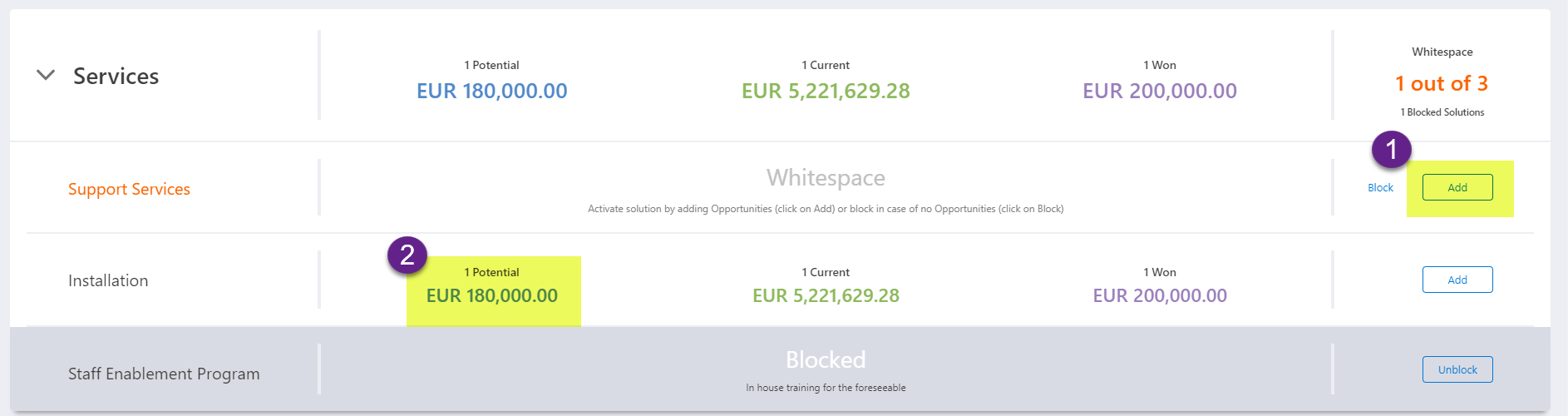The height and width of the screenshot is (416, 1568).
Task: Click the purple step 1 marker
Action: coord(1391,151)
